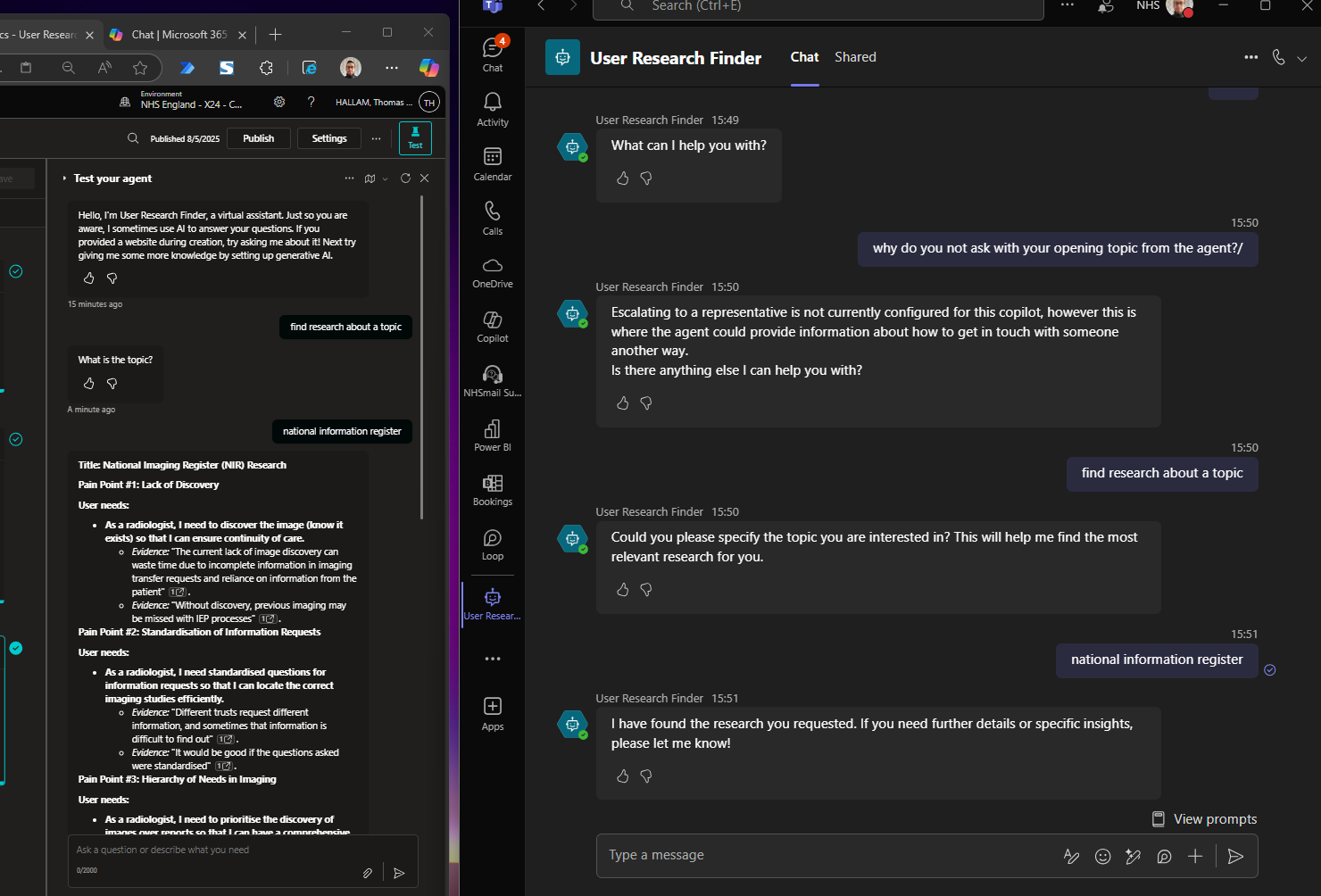The height and width of the screenshot is (896, 1321).
Task: Expand the call options chevron
Action: coord(1302,58)
